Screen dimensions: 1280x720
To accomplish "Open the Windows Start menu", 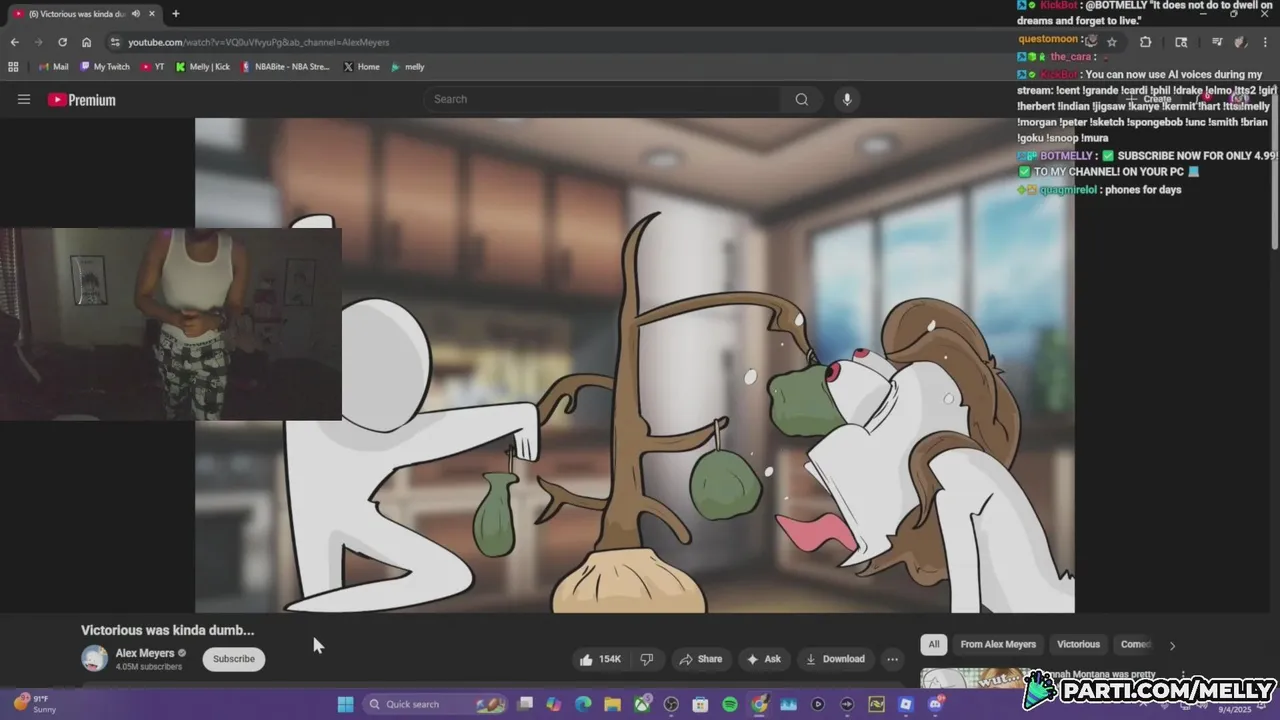I will pyautogui.click(x=345, y=704).
